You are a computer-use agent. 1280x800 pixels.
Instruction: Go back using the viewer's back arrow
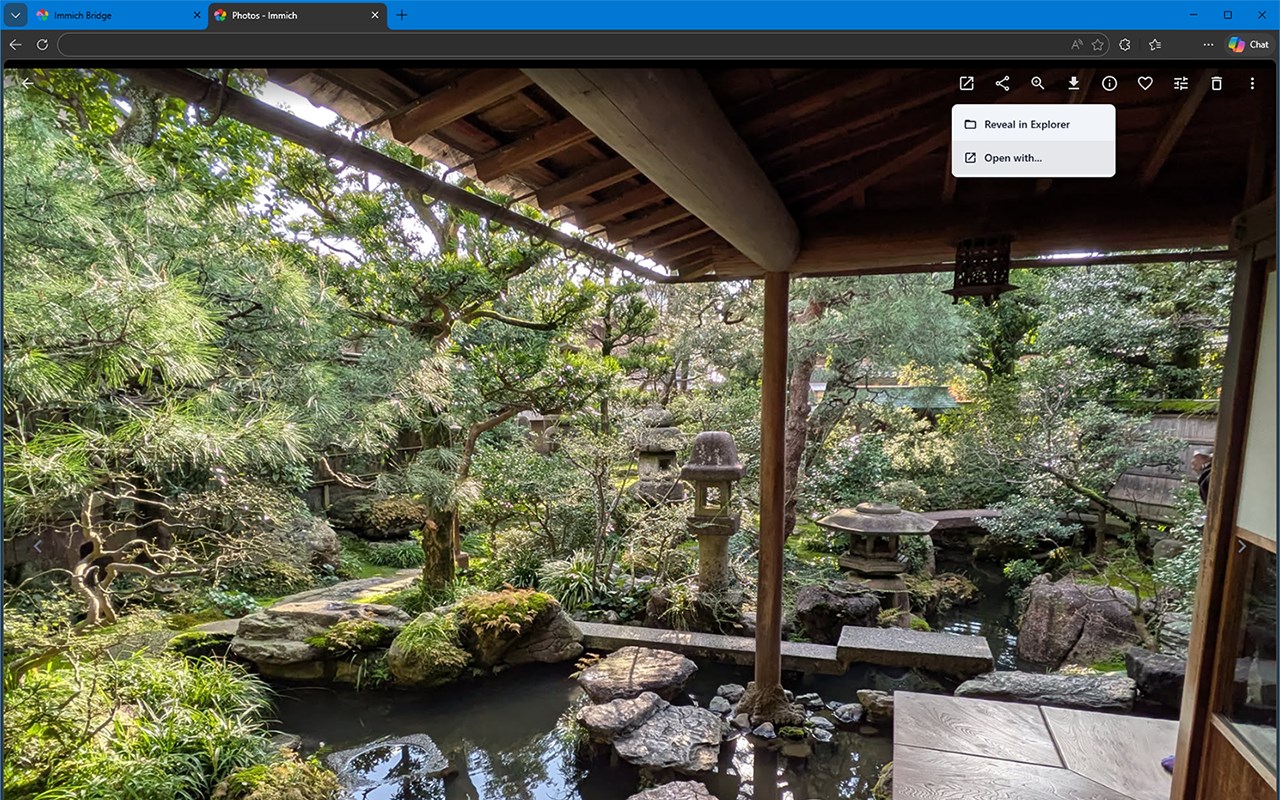pos(27,83)
